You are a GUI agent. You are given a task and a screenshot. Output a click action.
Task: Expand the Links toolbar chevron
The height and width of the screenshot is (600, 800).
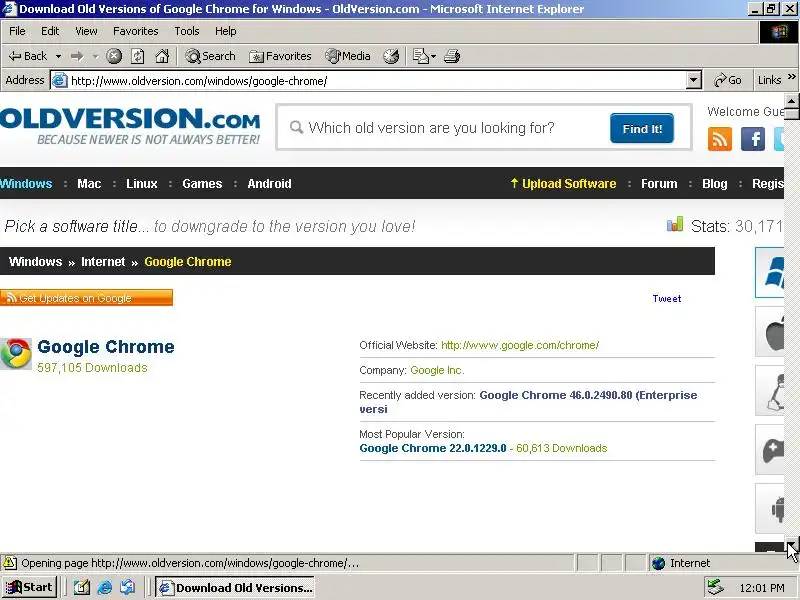(x=791, y=77)
